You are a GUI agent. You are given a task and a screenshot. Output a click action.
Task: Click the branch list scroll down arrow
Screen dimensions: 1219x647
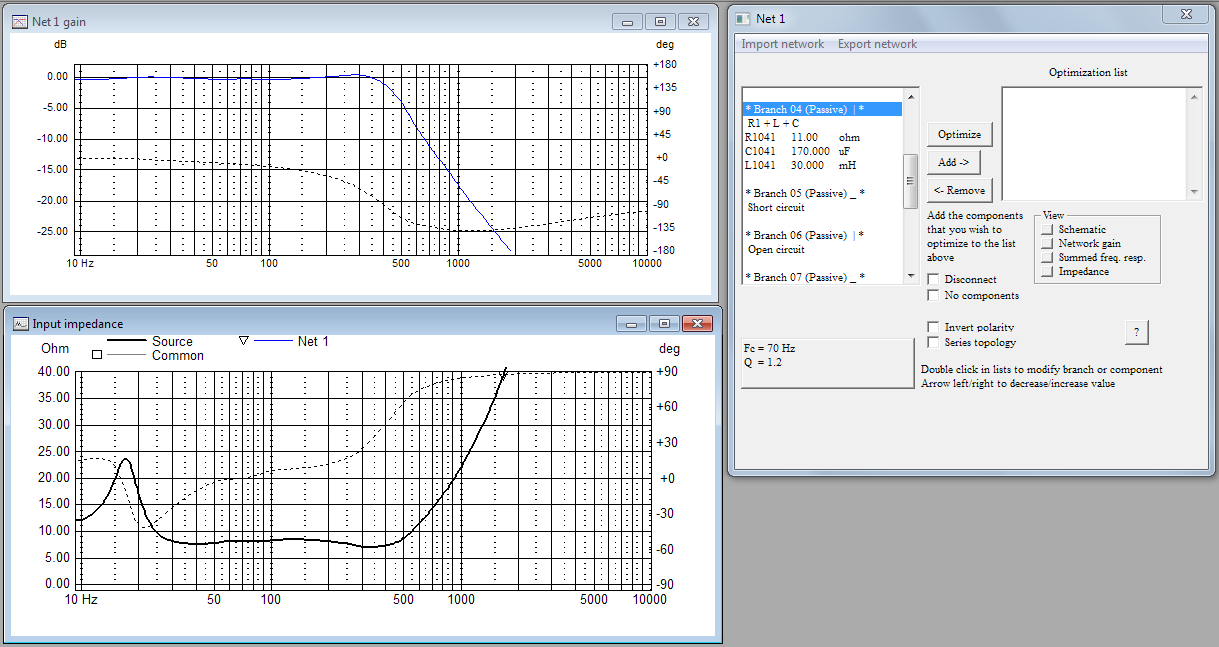(910, 276)
